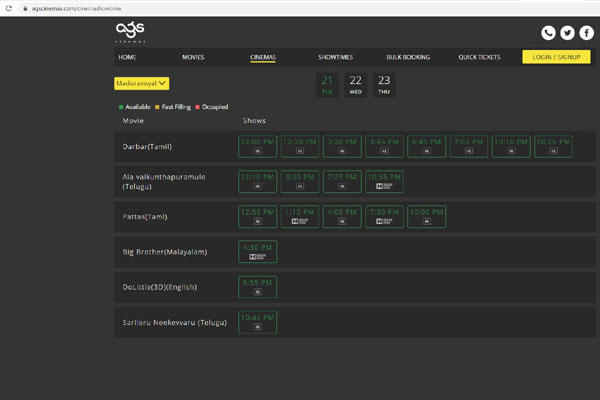Select the CINEMAS menu item
This screenshot has height=400, width=600.
(263, 57)
